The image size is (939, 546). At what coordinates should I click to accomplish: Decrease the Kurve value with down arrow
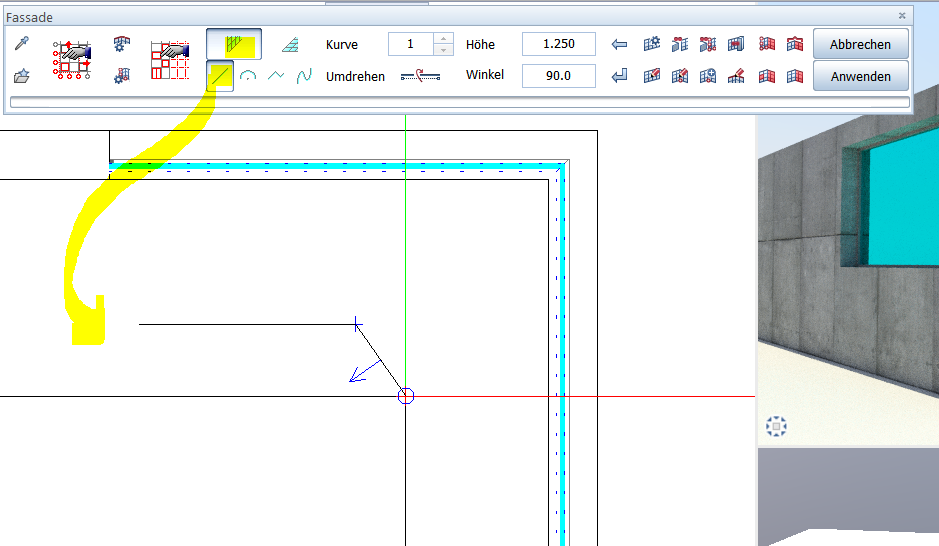tap(444, 50)
